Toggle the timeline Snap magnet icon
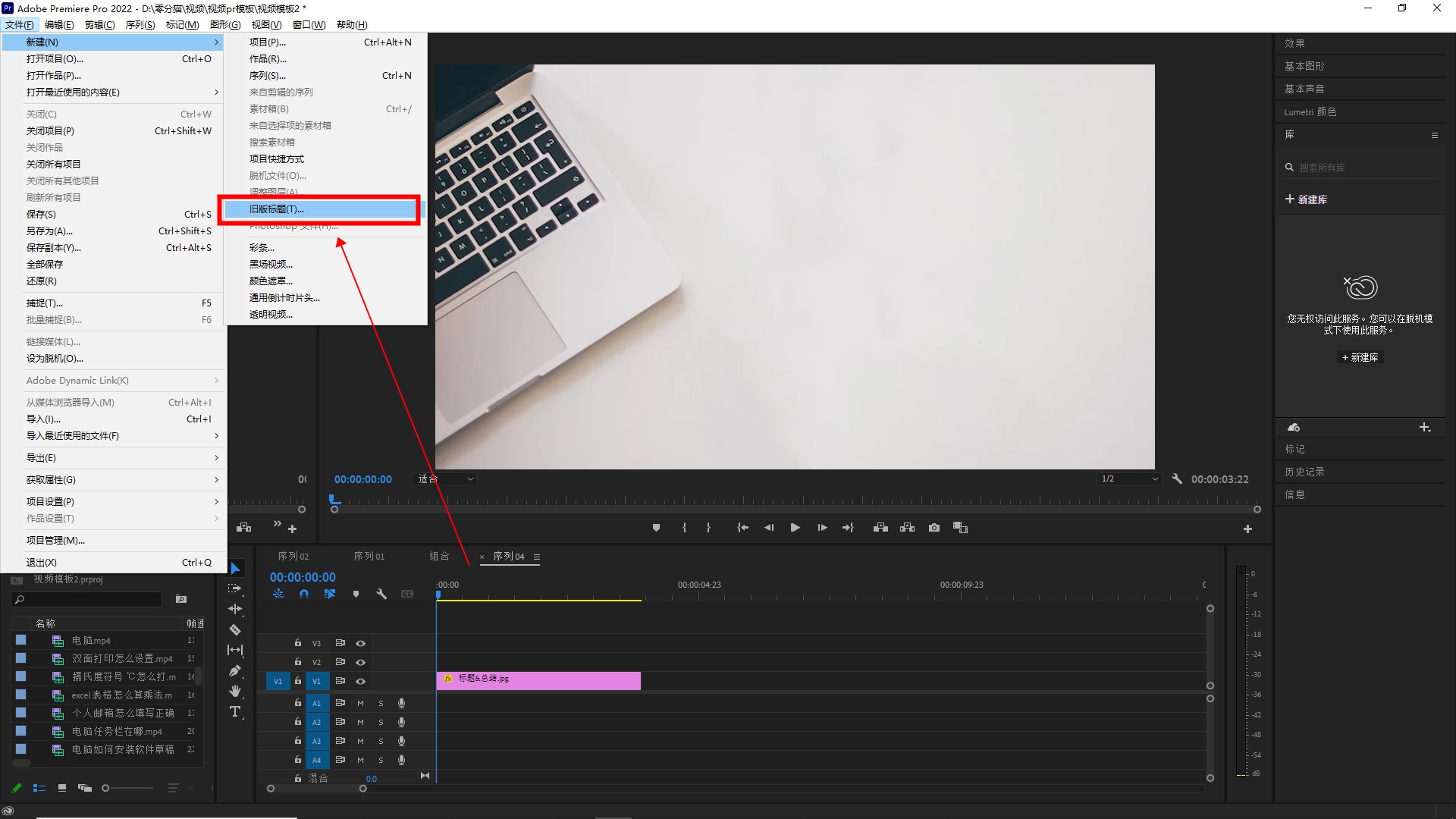 tap(303, 594)
